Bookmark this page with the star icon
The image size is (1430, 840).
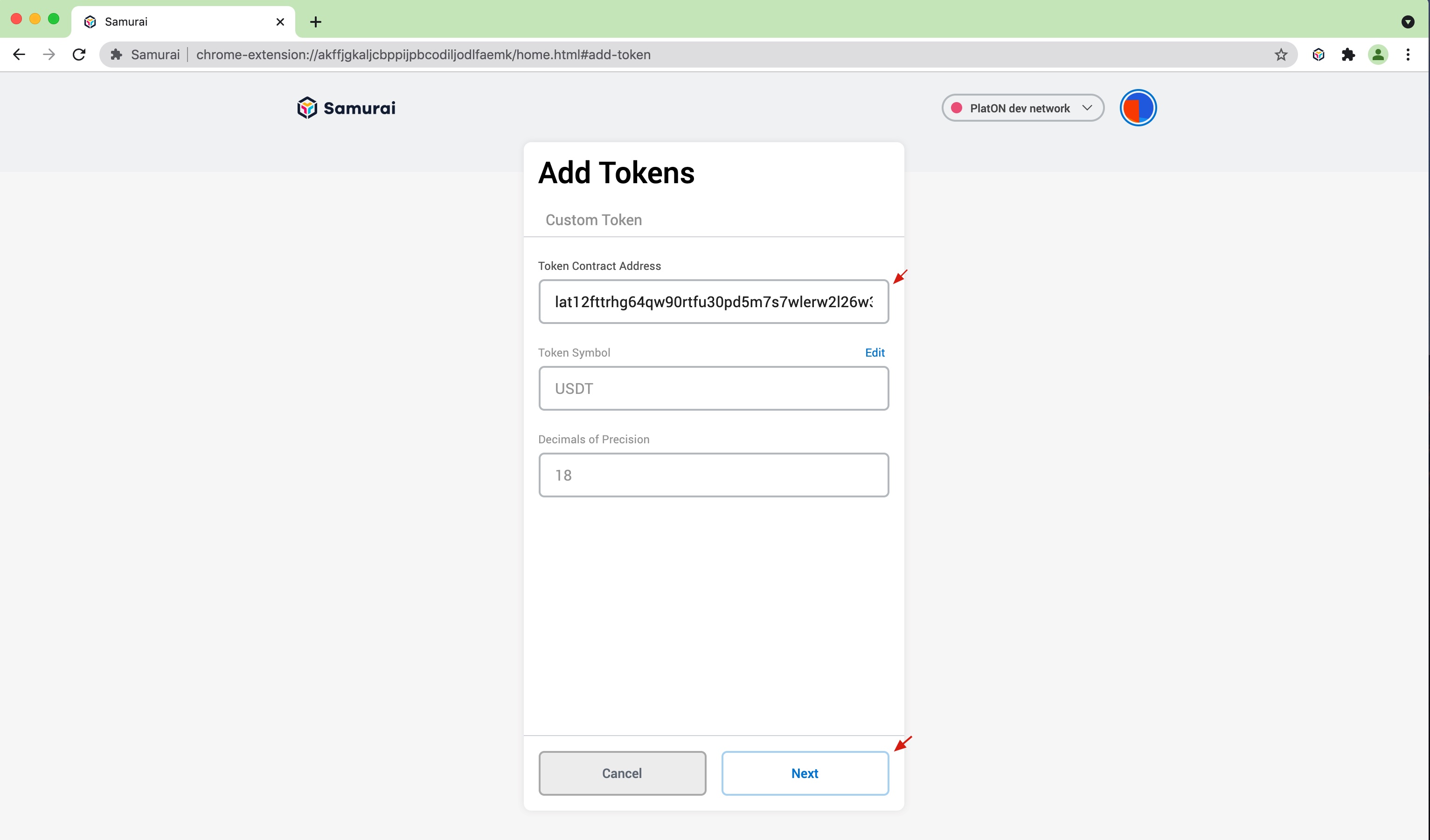coord(1281,55)
